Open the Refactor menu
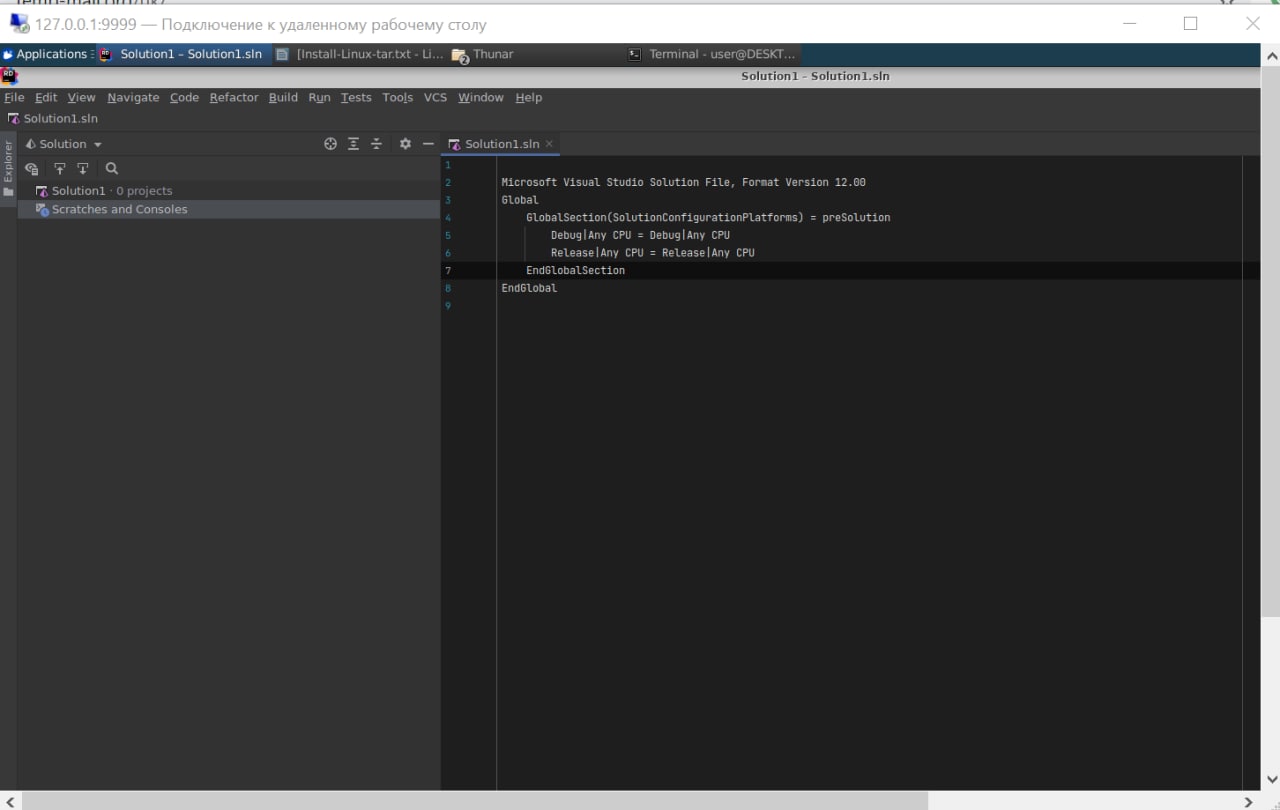 (x=234, y=97)
